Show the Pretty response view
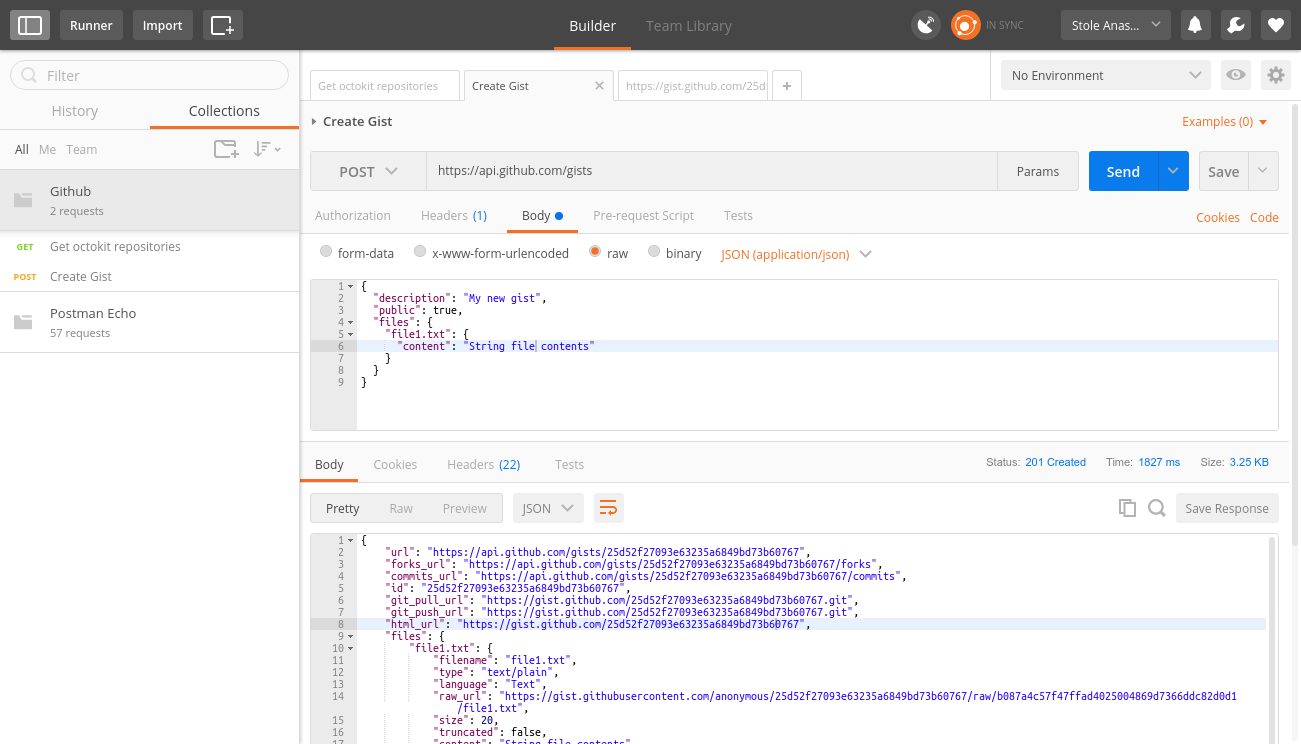1301x744 pixels. coord(342,508)
